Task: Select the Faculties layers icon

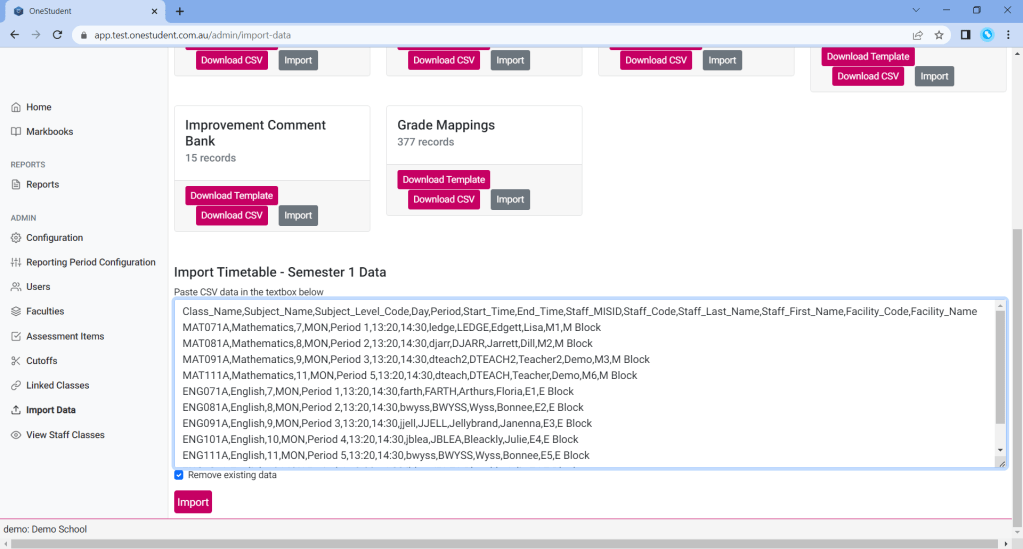Action: click(x=16, y=312)
